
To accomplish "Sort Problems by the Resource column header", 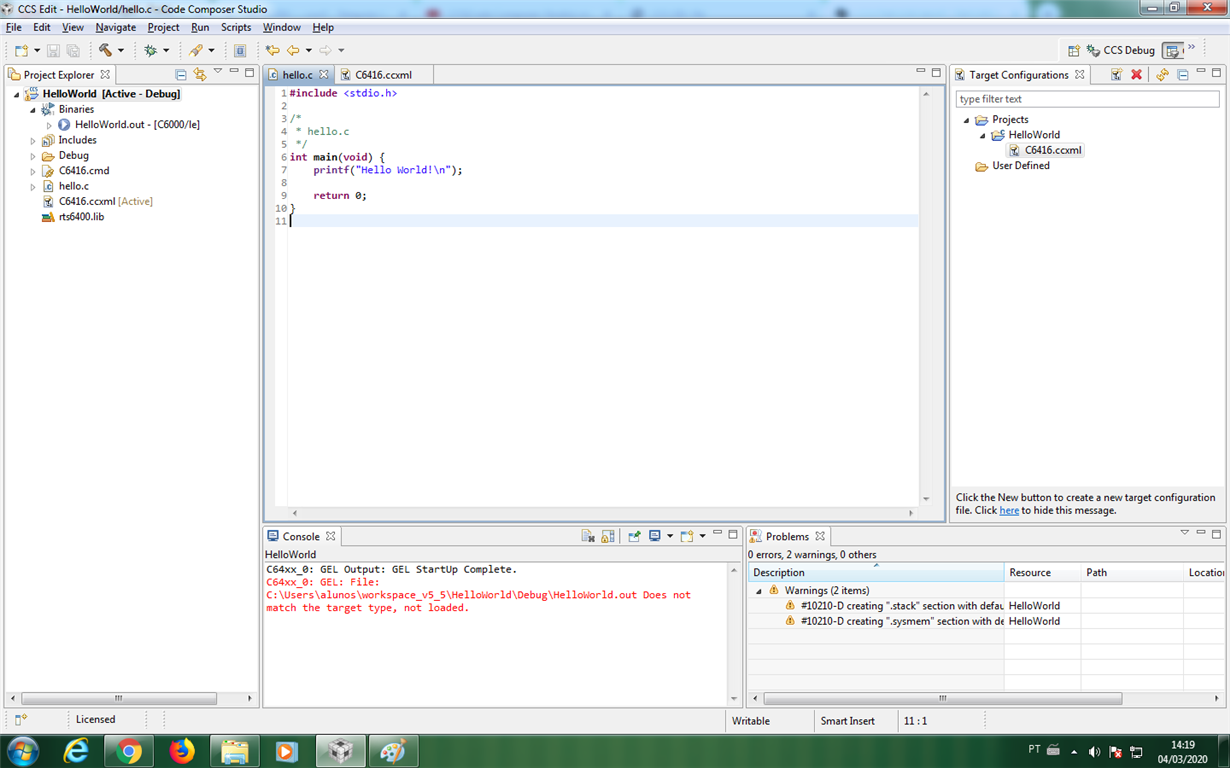I will [x=1043, y=573].
